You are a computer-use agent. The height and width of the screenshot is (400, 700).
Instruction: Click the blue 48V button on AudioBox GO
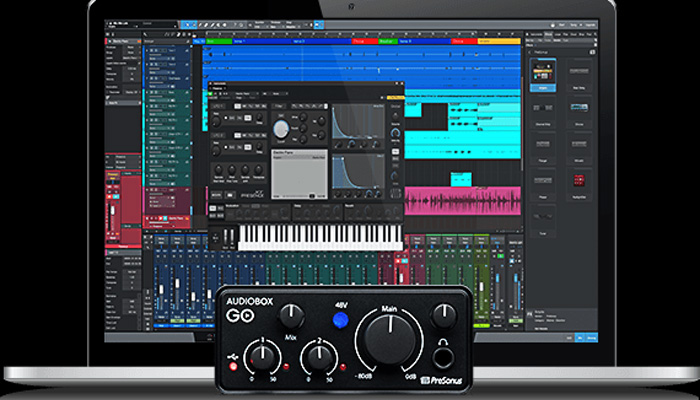(341, 319)
